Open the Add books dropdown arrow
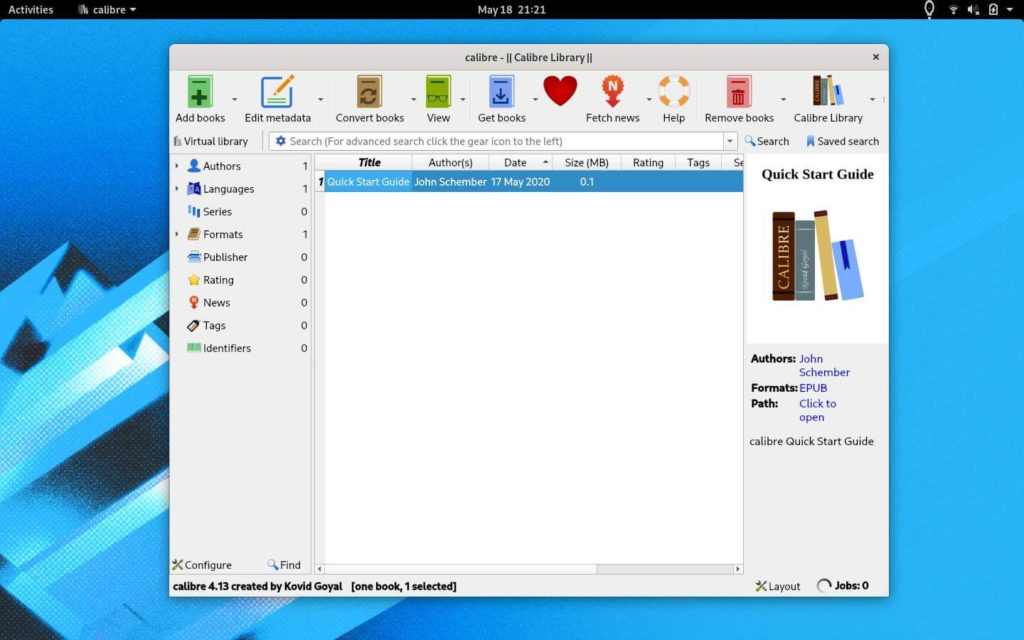 coord(235,100)
